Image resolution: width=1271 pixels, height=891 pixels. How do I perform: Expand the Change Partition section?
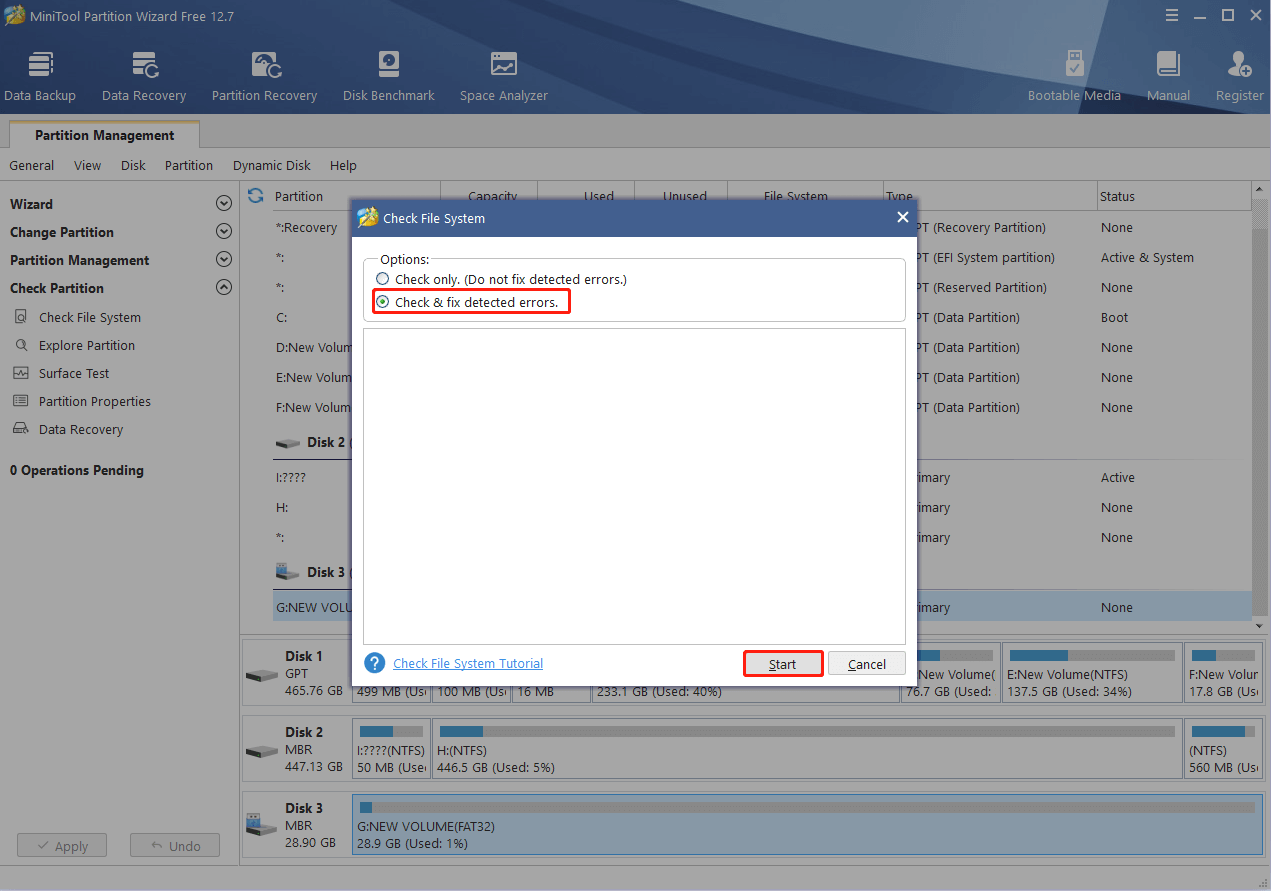(x=224, y=232)
